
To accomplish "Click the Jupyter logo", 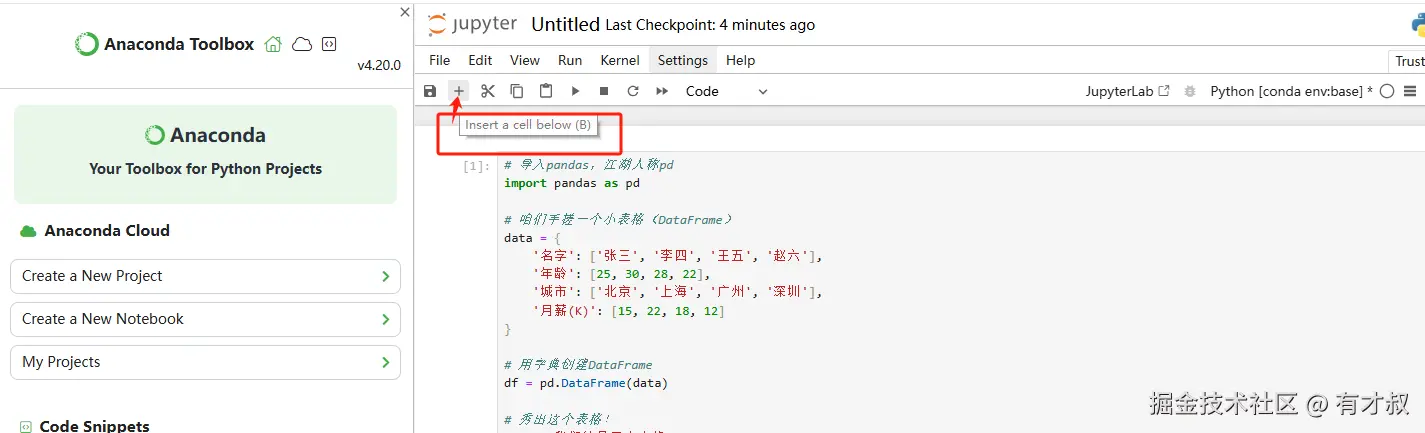I will (472, 25).
